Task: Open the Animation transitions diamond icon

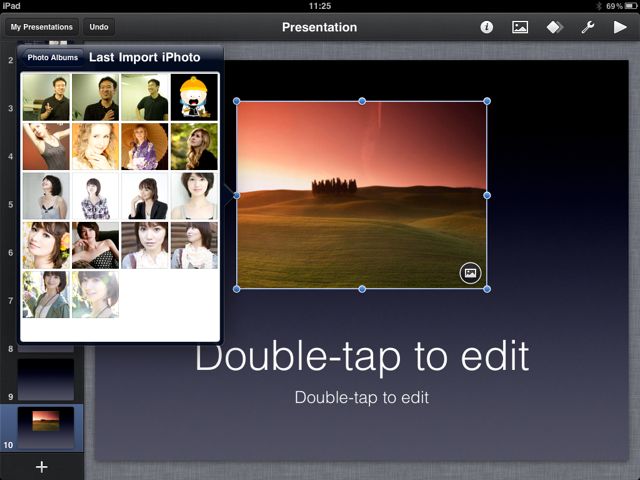Action: click(555, 27)
